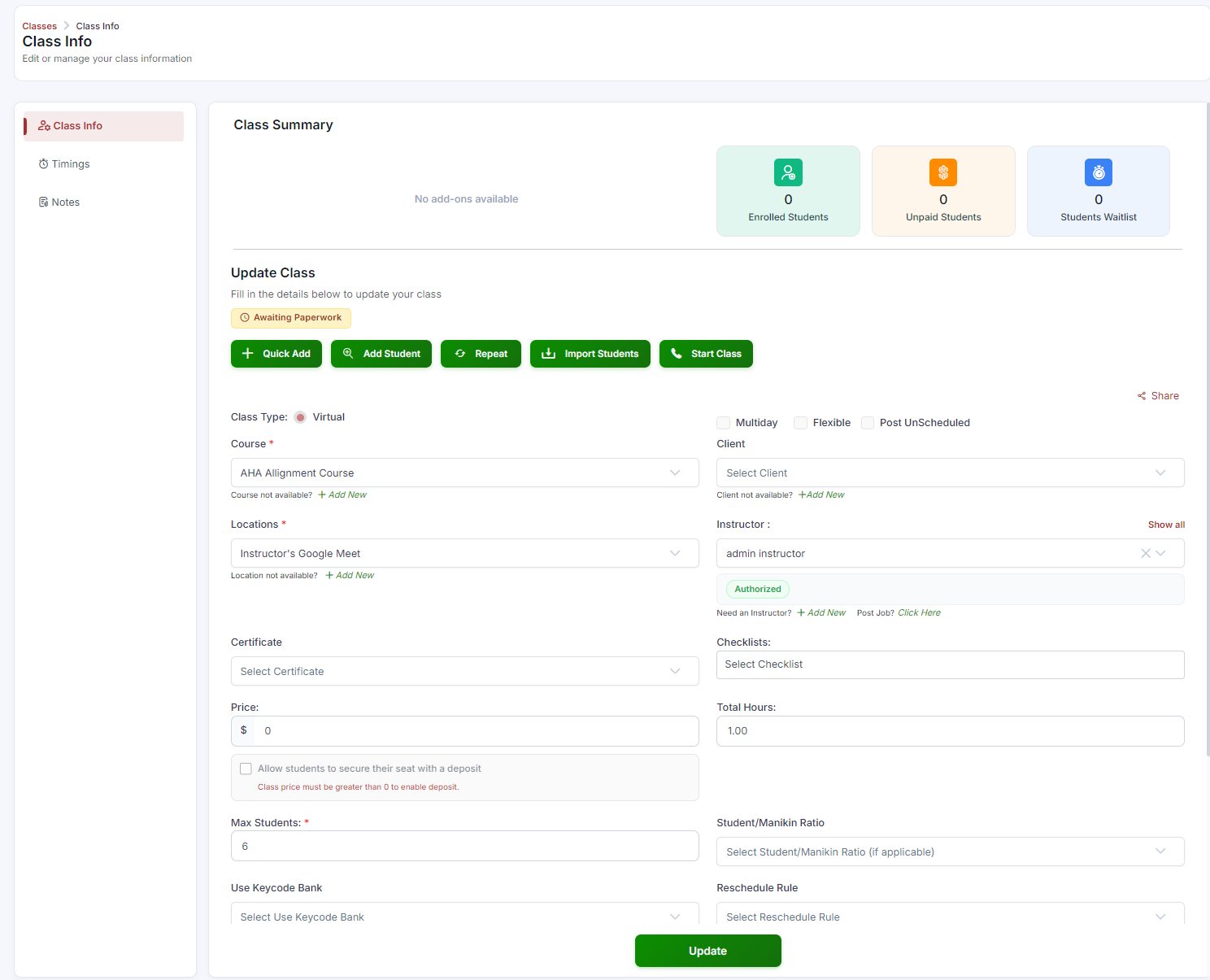Click the Total Hours input field
Viewport: 1210px width, 980px height.
[951, 731]
